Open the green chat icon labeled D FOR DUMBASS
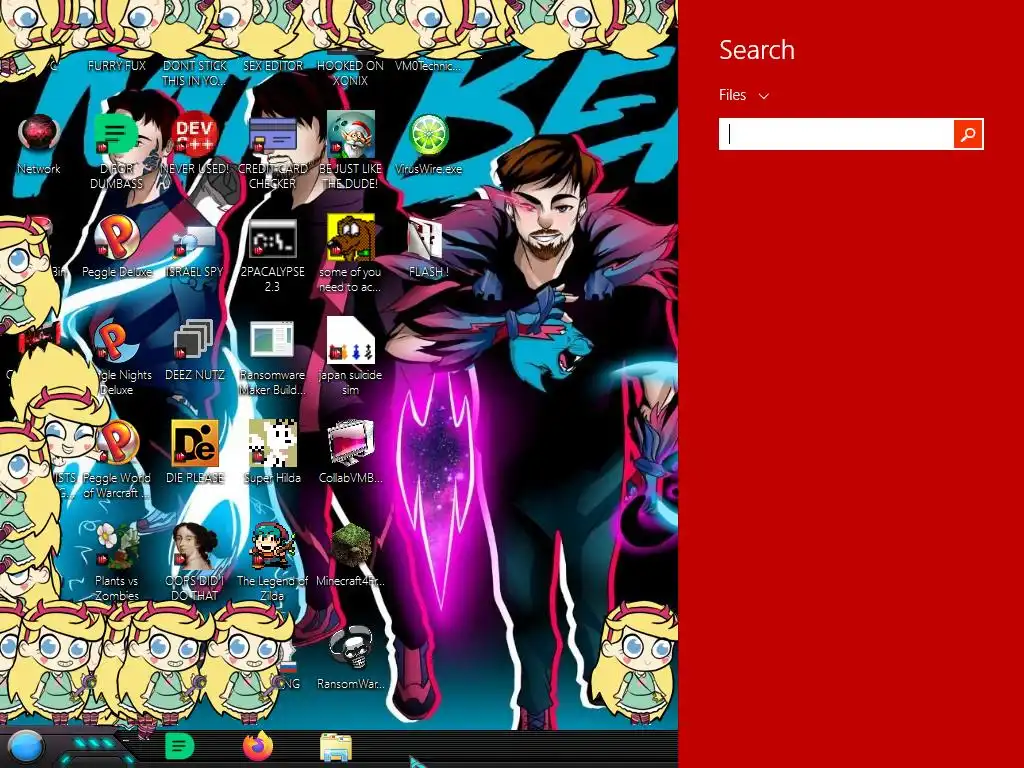Screen dimensions: 1024x768 click(116, 135)
